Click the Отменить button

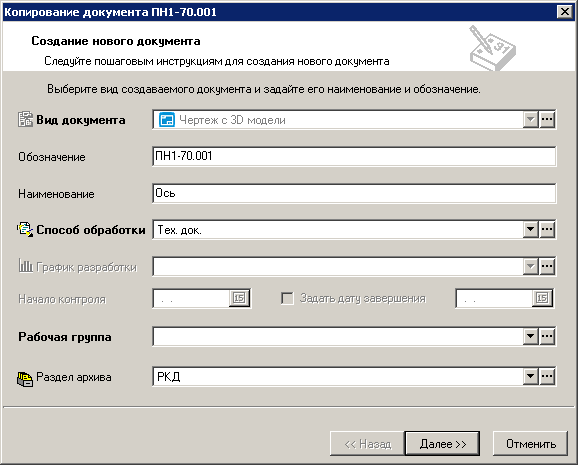(530, 444)
